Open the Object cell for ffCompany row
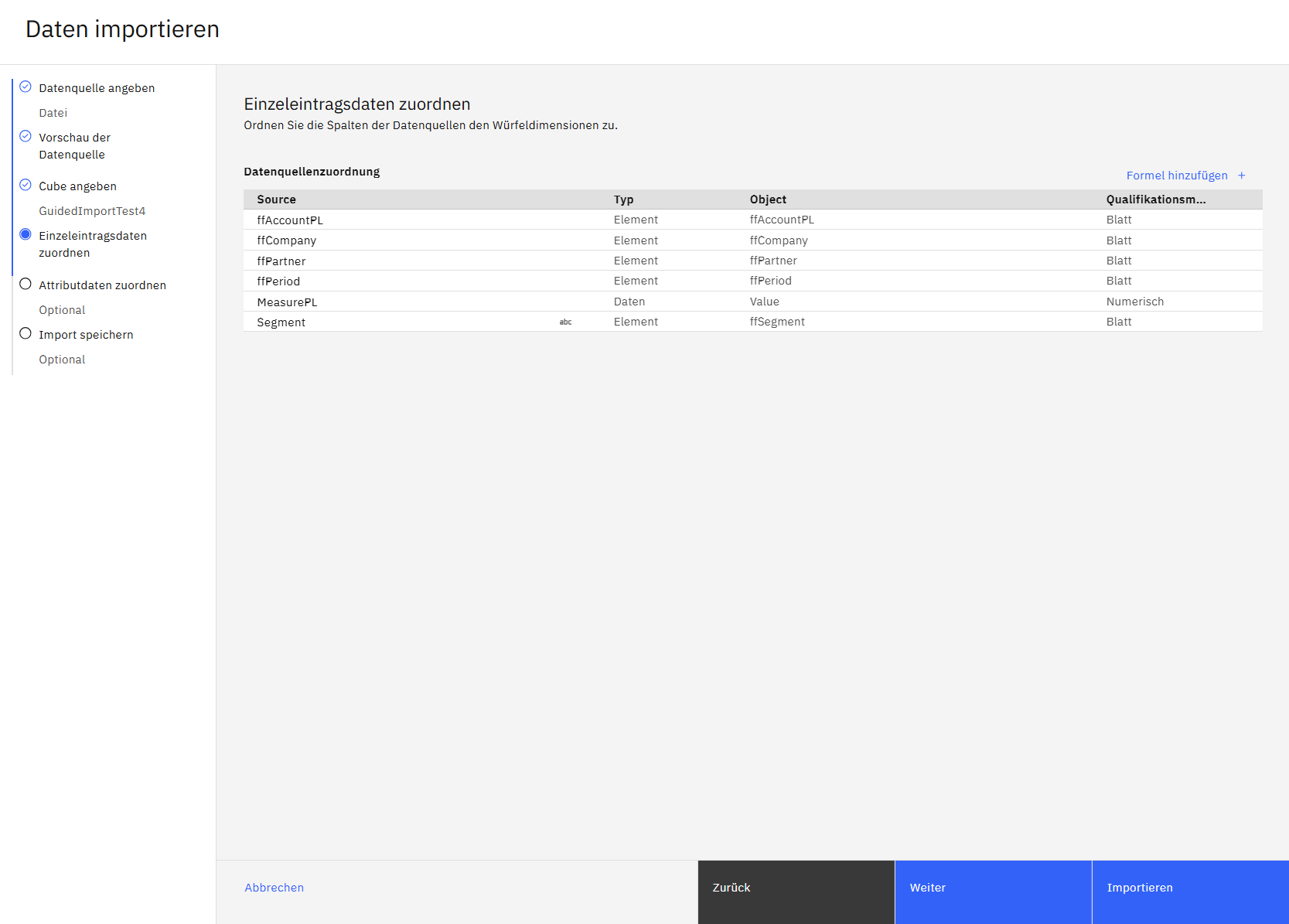This screenshot has height=924, width=1289. point(778,240)
